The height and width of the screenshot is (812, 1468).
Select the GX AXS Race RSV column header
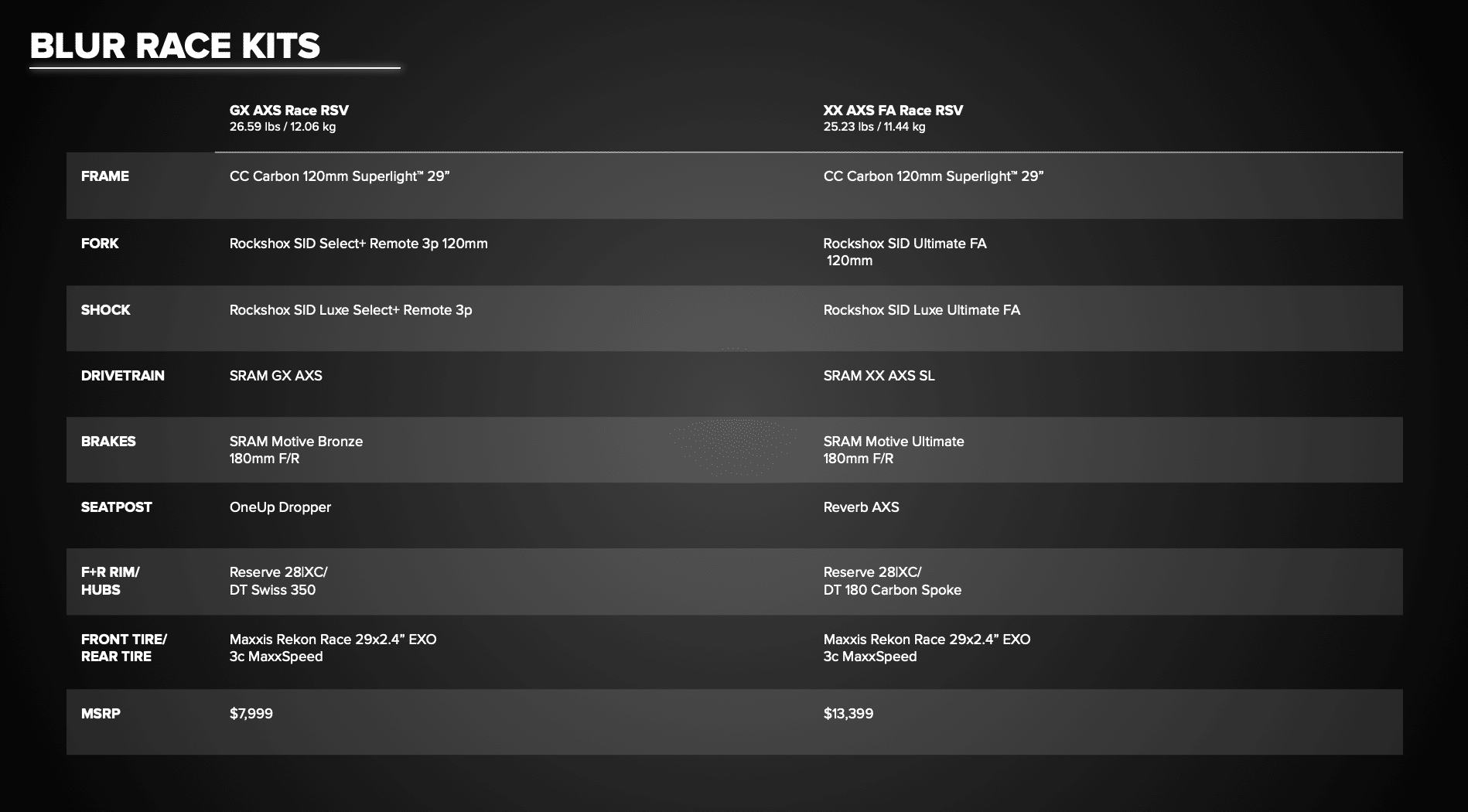[x=289, y=111]
